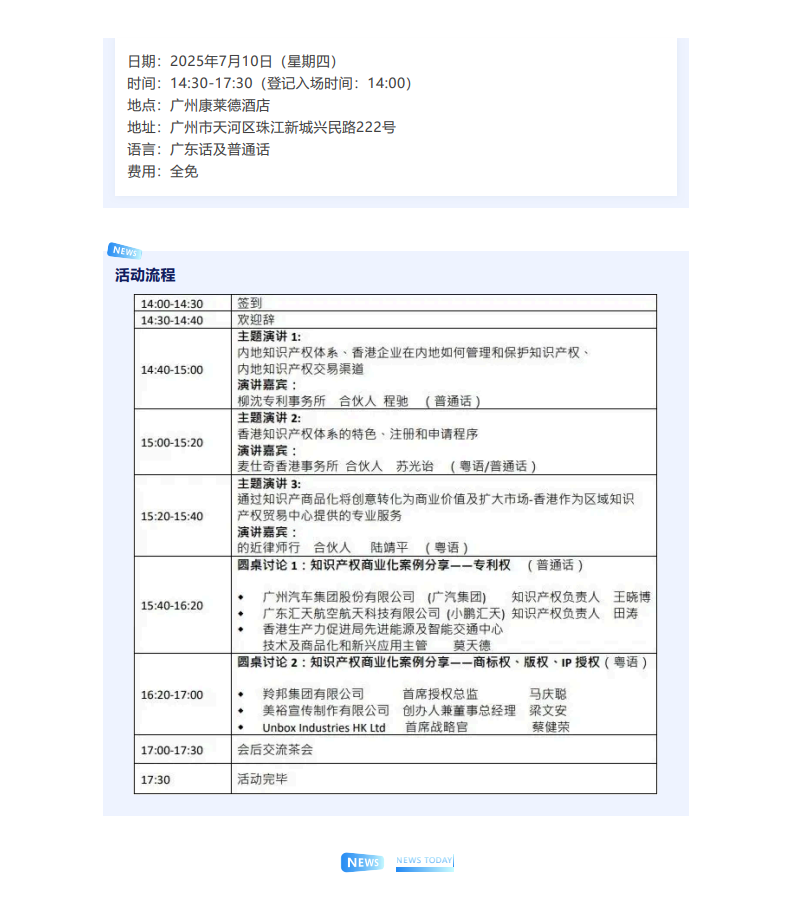Image resolution: width=793 pixels, height=907 pixels.
Task: Click the name 马庆聪
Action: [548, 694]
